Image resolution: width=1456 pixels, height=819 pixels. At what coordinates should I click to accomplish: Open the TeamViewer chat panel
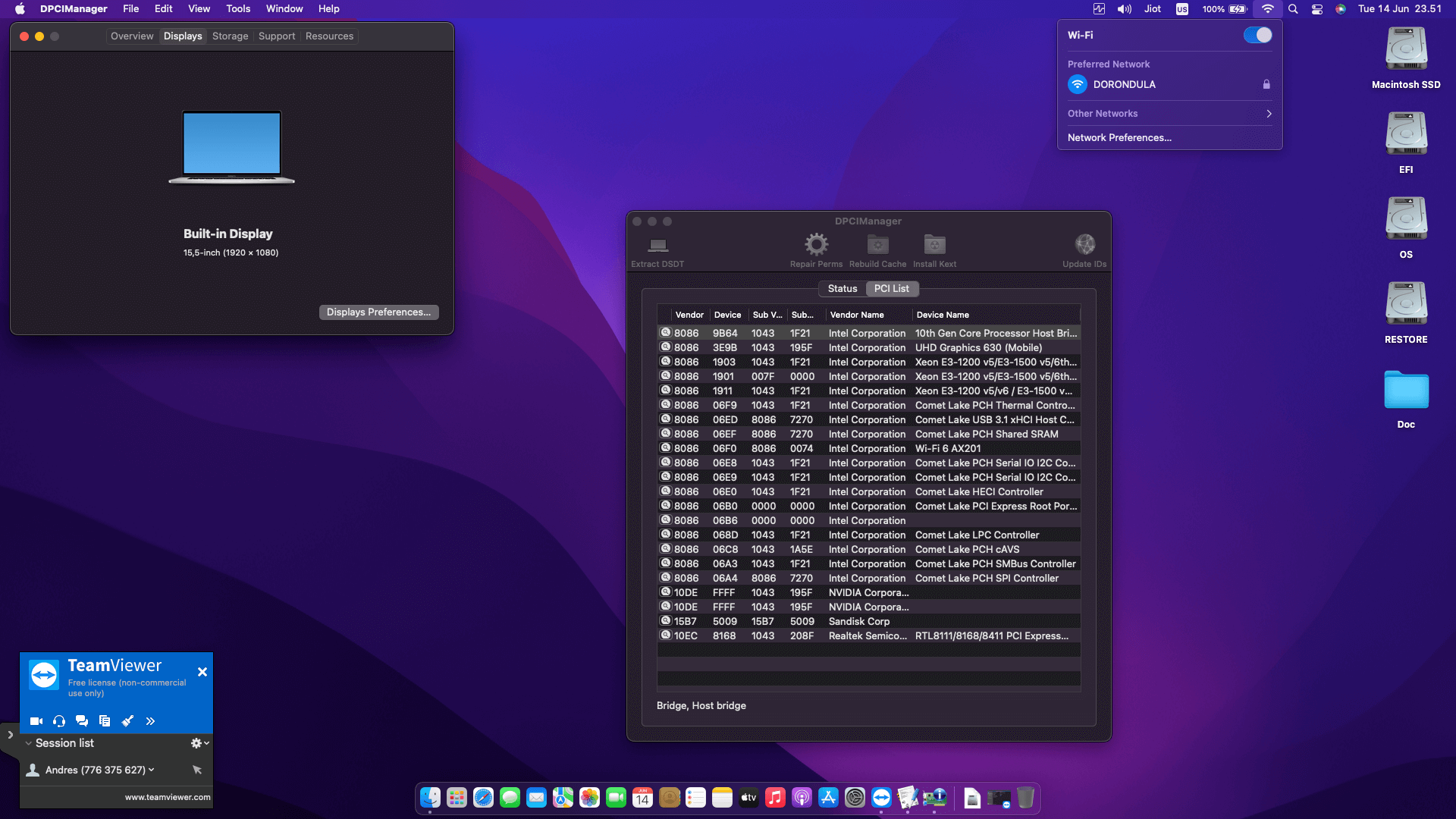[82, 721]
